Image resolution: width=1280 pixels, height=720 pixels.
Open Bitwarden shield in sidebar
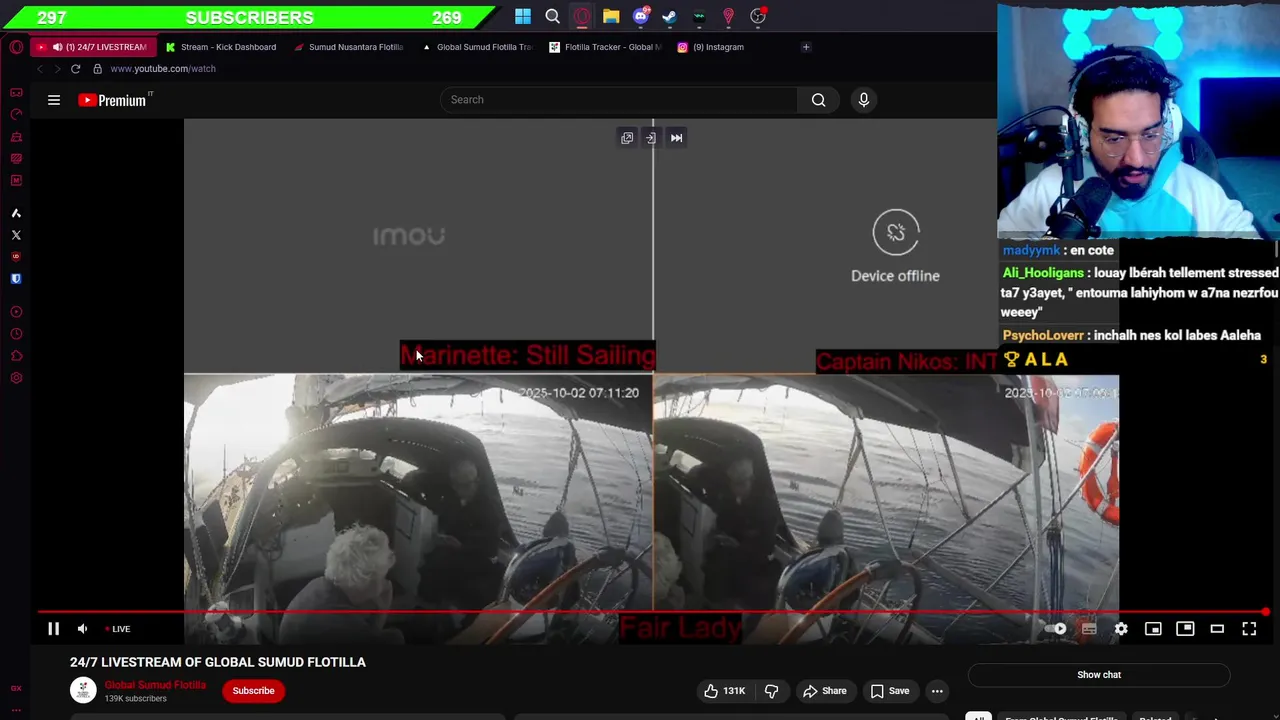pyautogui.click(x=16, y=279)
